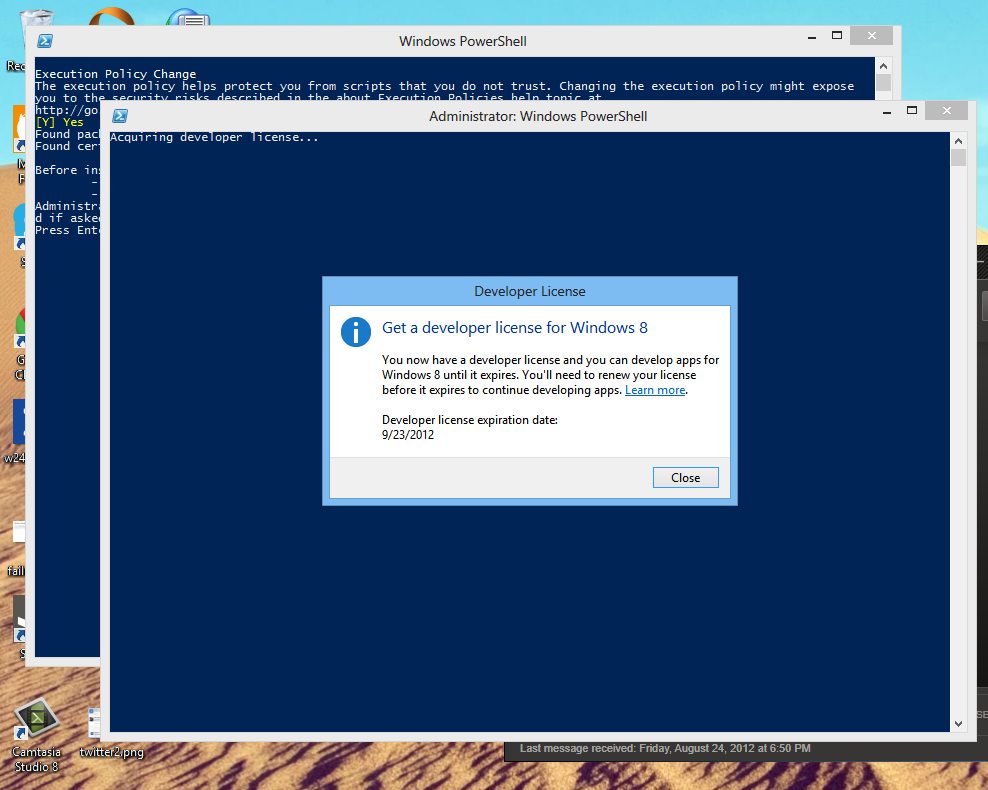Click scroll down arrow in Administrator PowerShell
The height and width of the screenshot is (790, 988).
click(x=958, y=724)
